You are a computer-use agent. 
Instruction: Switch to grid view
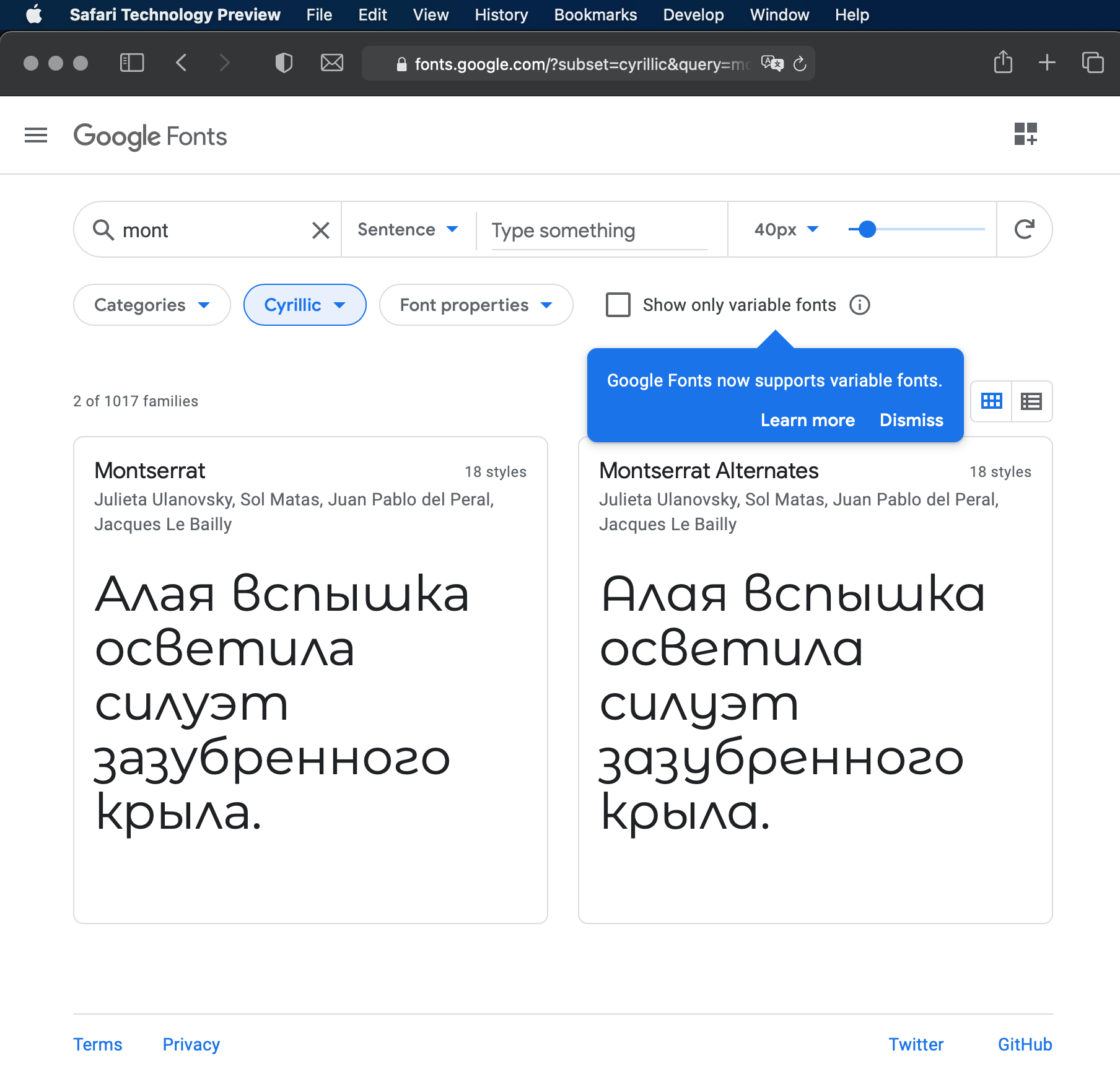(991, 401)
